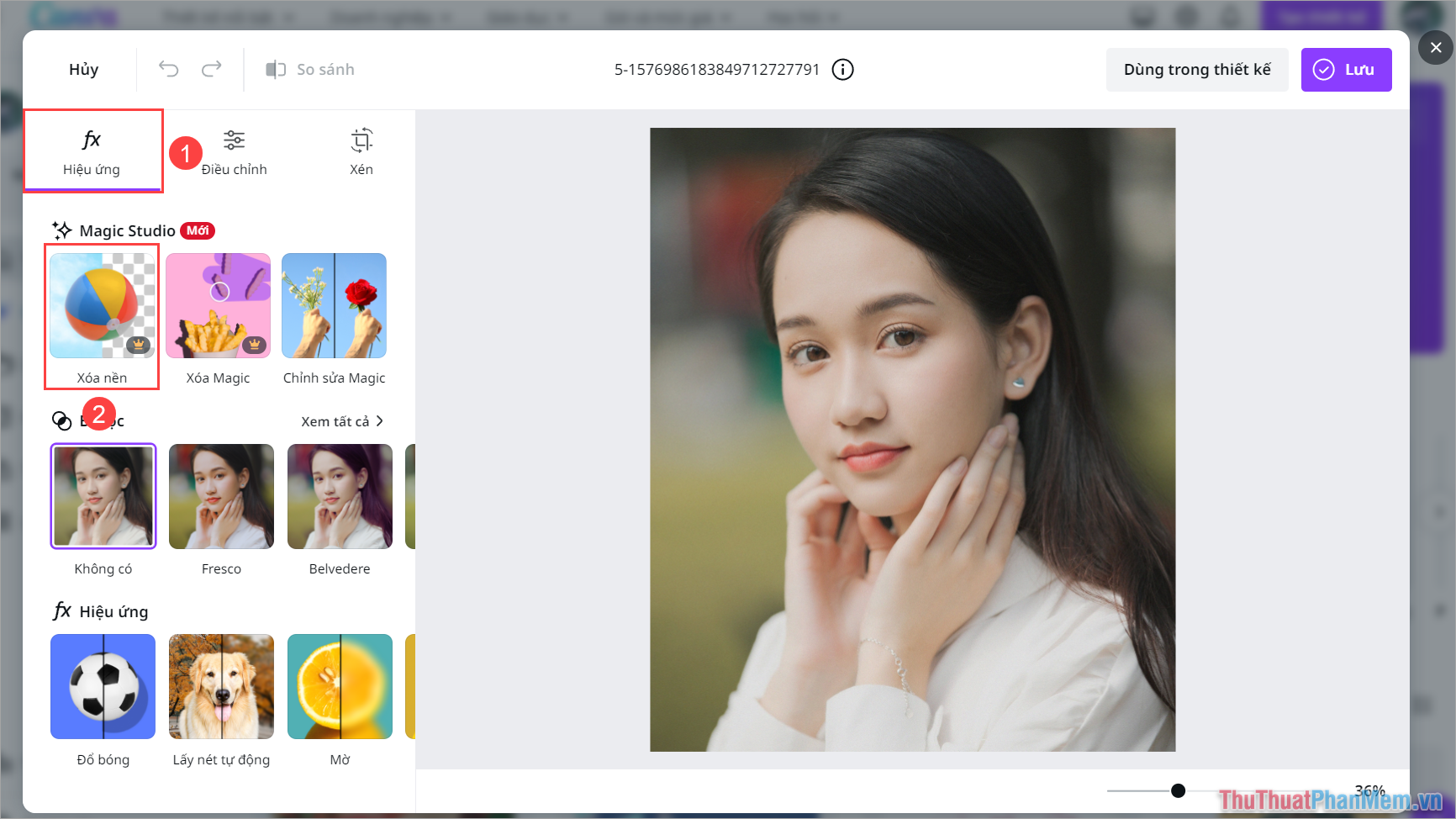Apply the Lấy nét tự động effect
This screenshot has width=1456, height=819.
221,686
